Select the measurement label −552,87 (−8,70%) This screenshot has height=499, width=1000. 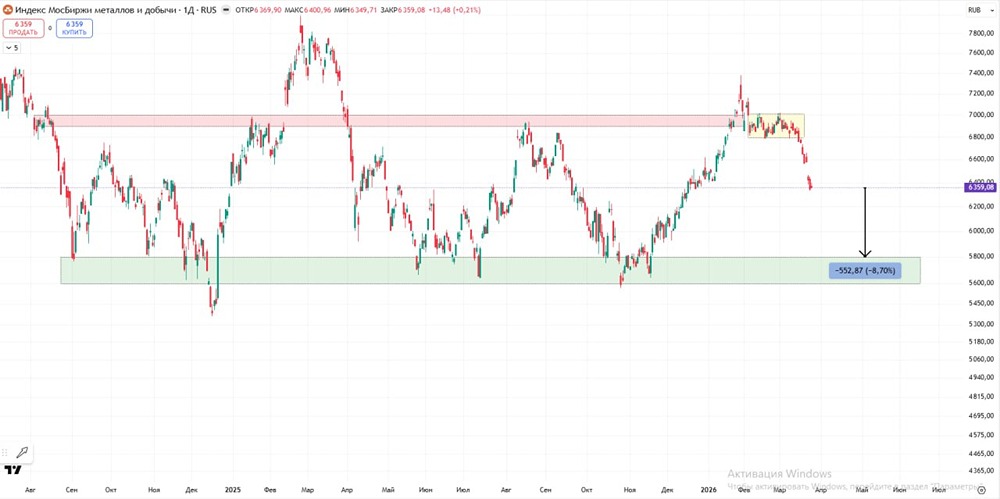(864, 271)
